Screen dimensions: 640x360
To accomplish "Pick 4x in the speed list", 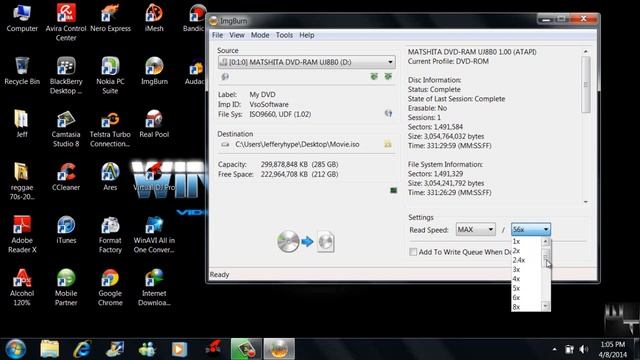I will click(526, 279).
